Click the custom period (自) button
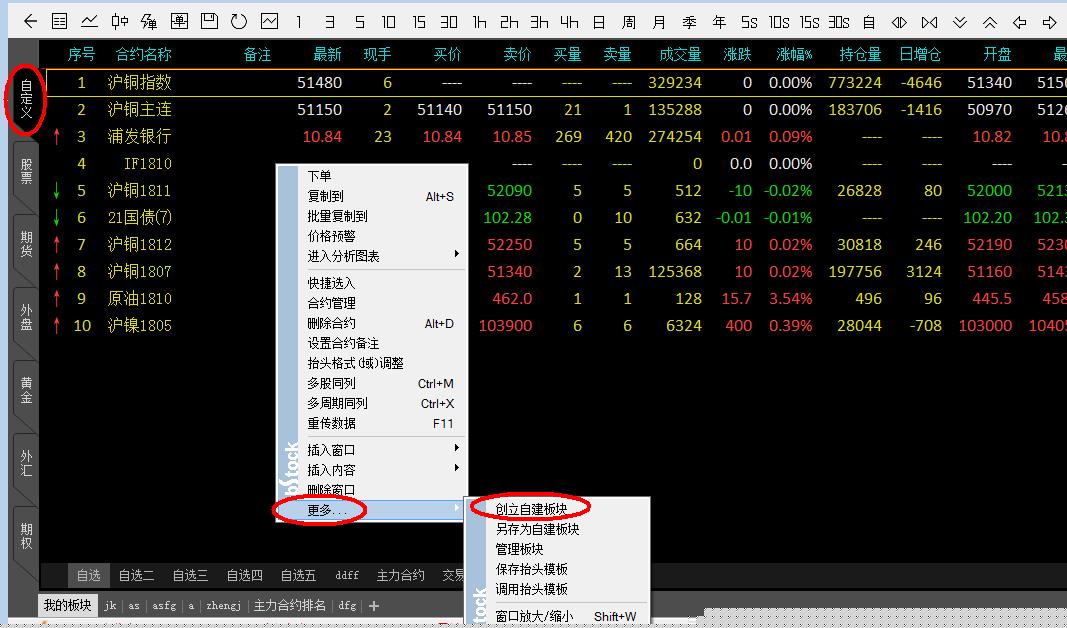The width and height of the screenshot is (1067, 628). 869,22
